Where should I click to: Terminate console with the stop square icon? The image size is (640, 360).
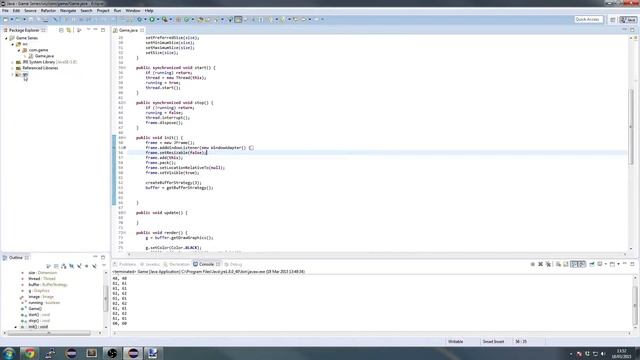click(x=533, y=264)
